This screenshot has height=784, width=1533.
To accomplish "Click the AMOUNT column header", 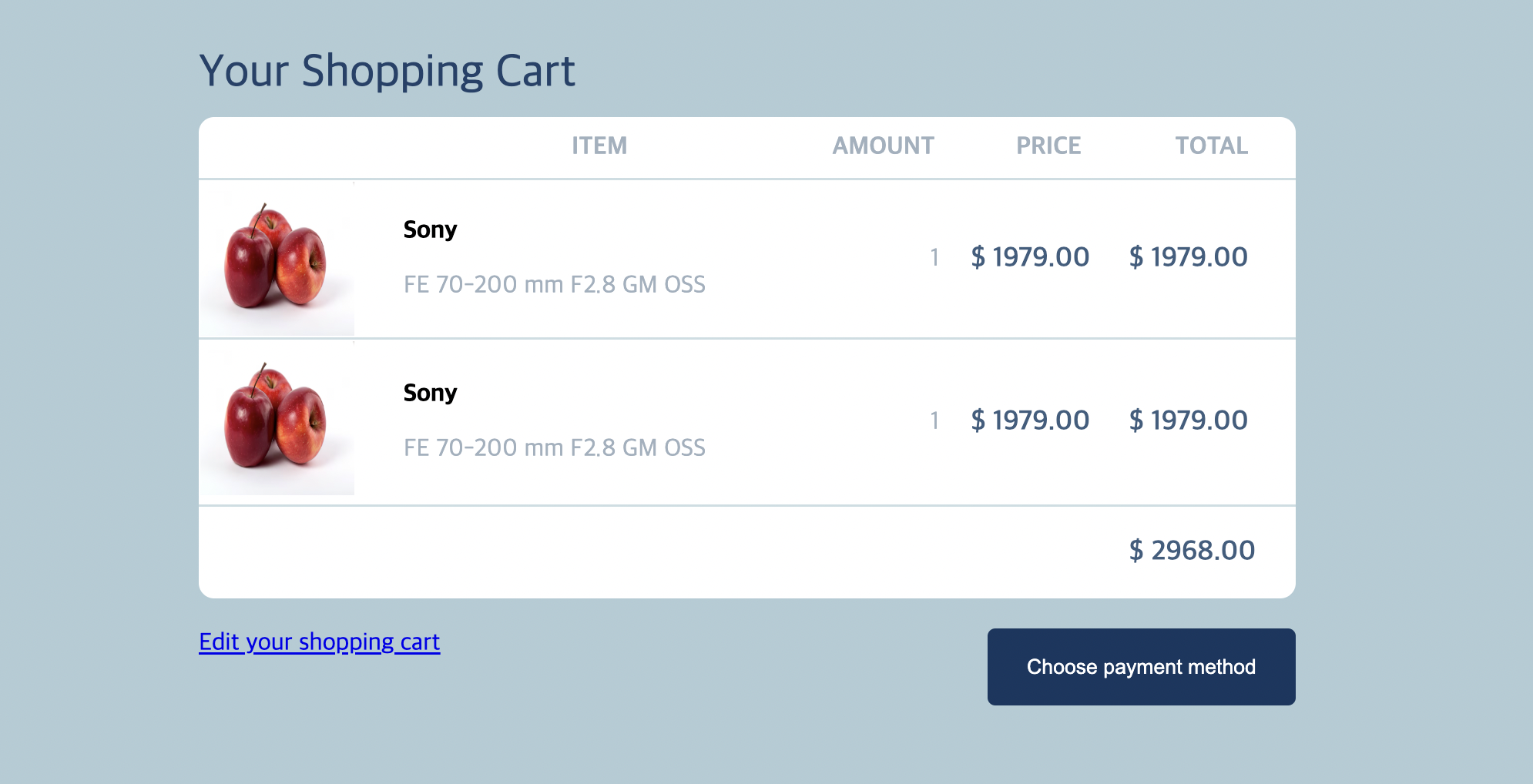I will click(883, 146).
